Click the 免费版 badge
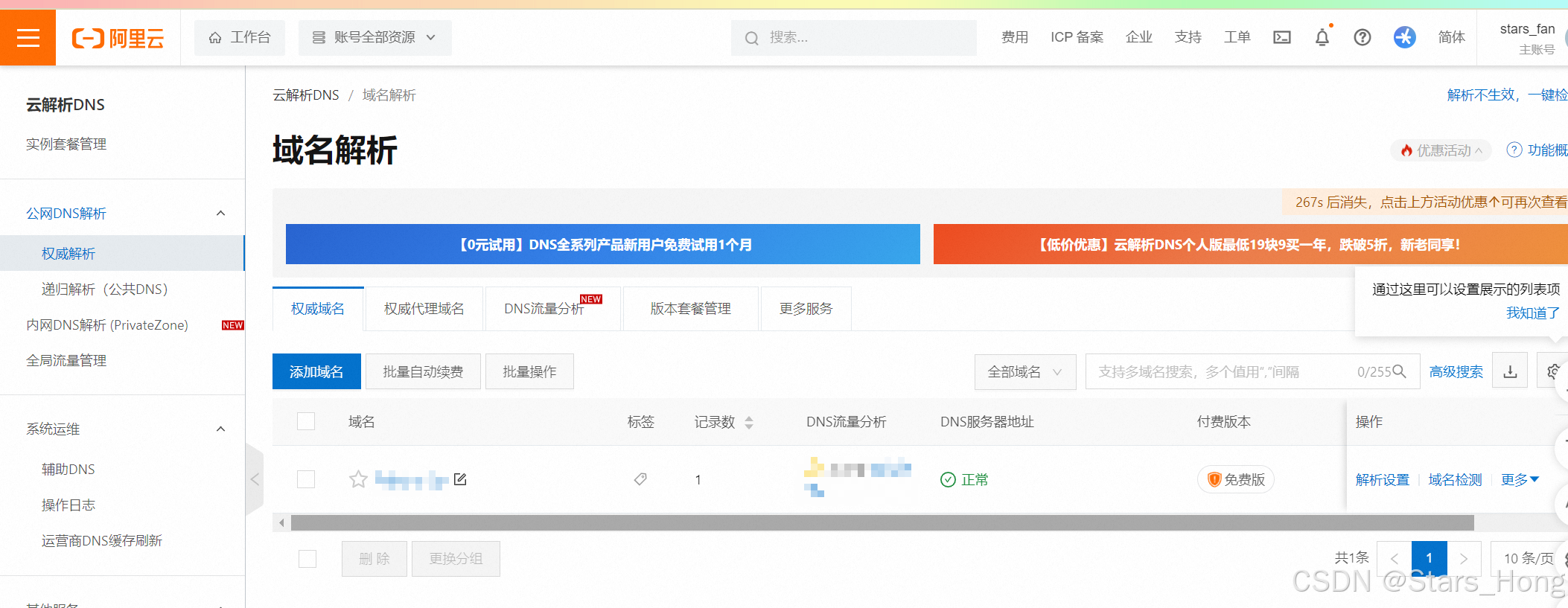The height and width of the screenshot is (608, 1568). (1236, 479)
